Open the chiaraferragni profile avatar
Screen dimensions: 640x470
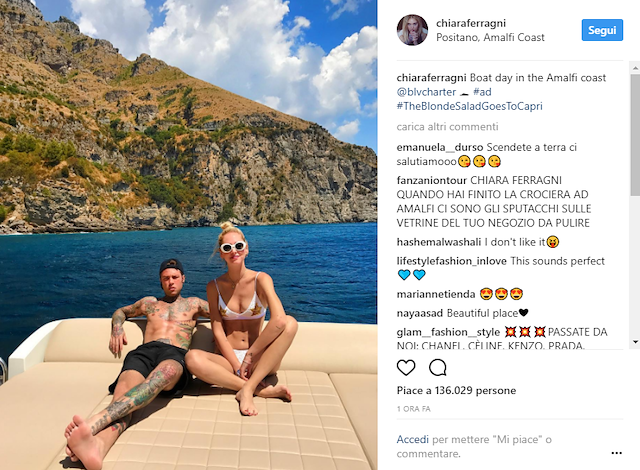pos(412,30)
